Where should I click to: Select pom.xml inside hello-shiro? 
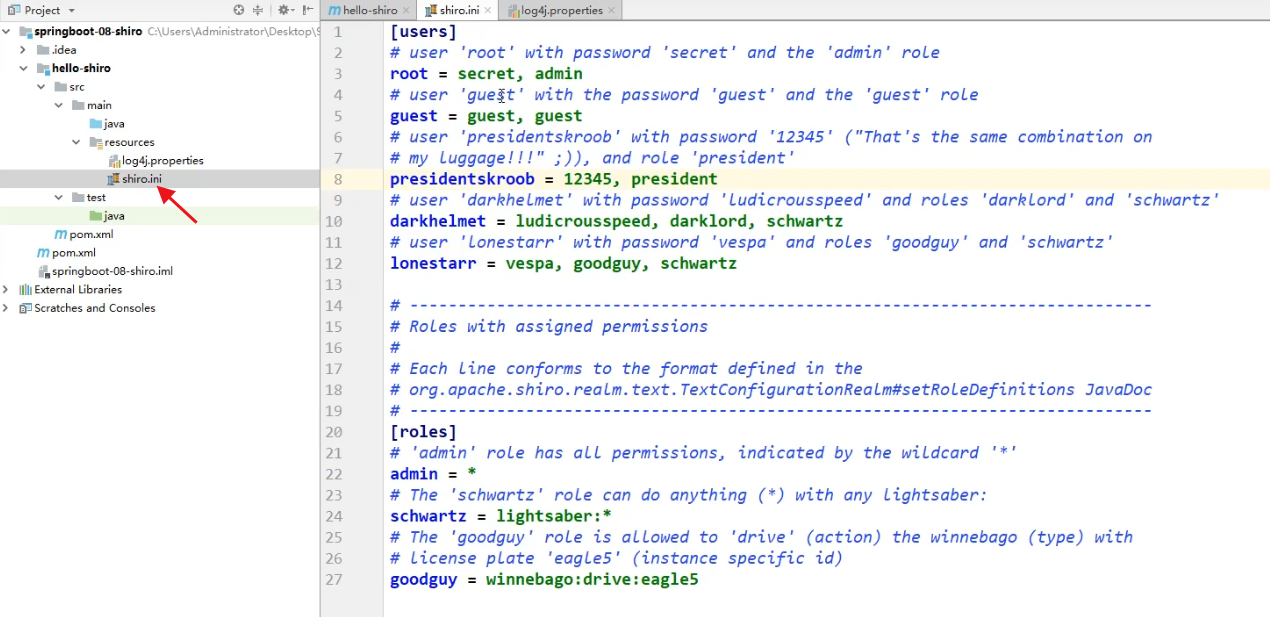click(x=90, y=234)
